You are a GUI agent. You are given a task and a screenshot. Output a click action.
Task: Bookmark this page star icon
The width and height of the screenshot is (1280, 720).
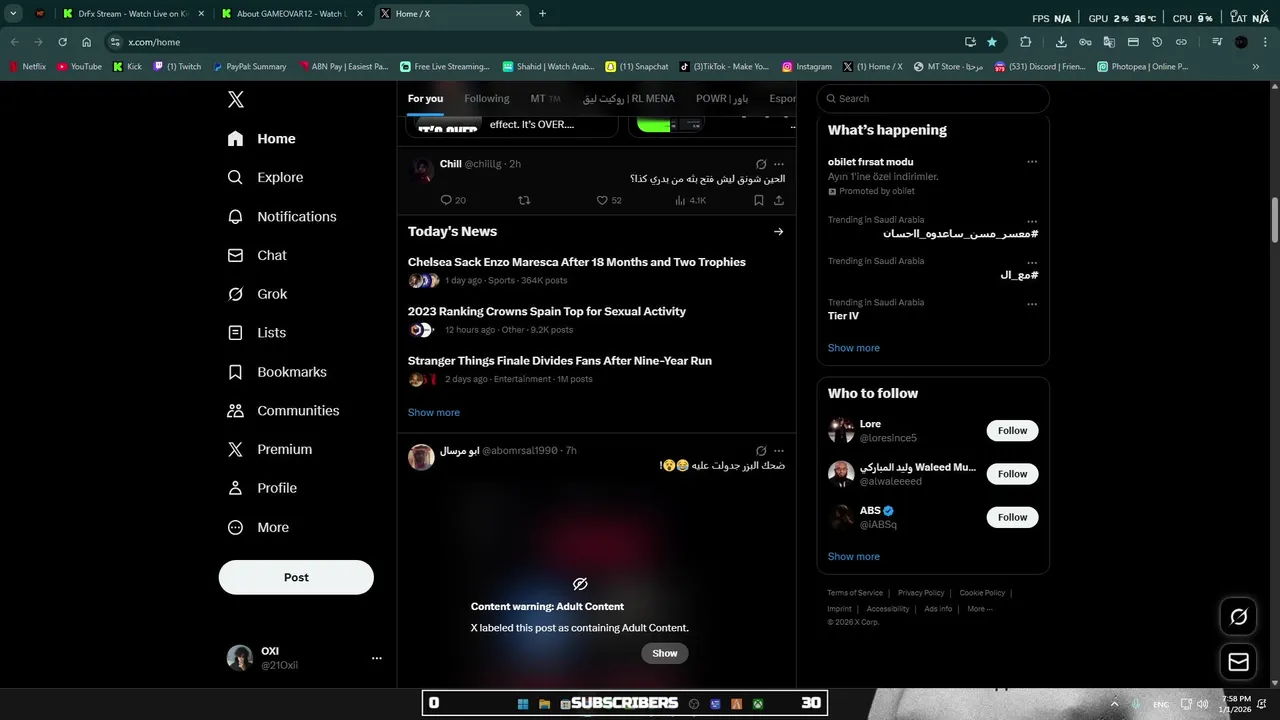coord(991,42)
